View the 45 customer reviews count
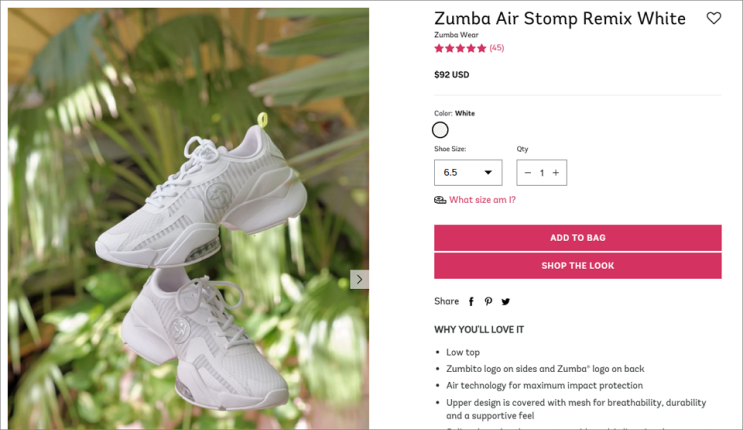 (x=497, y=48)
